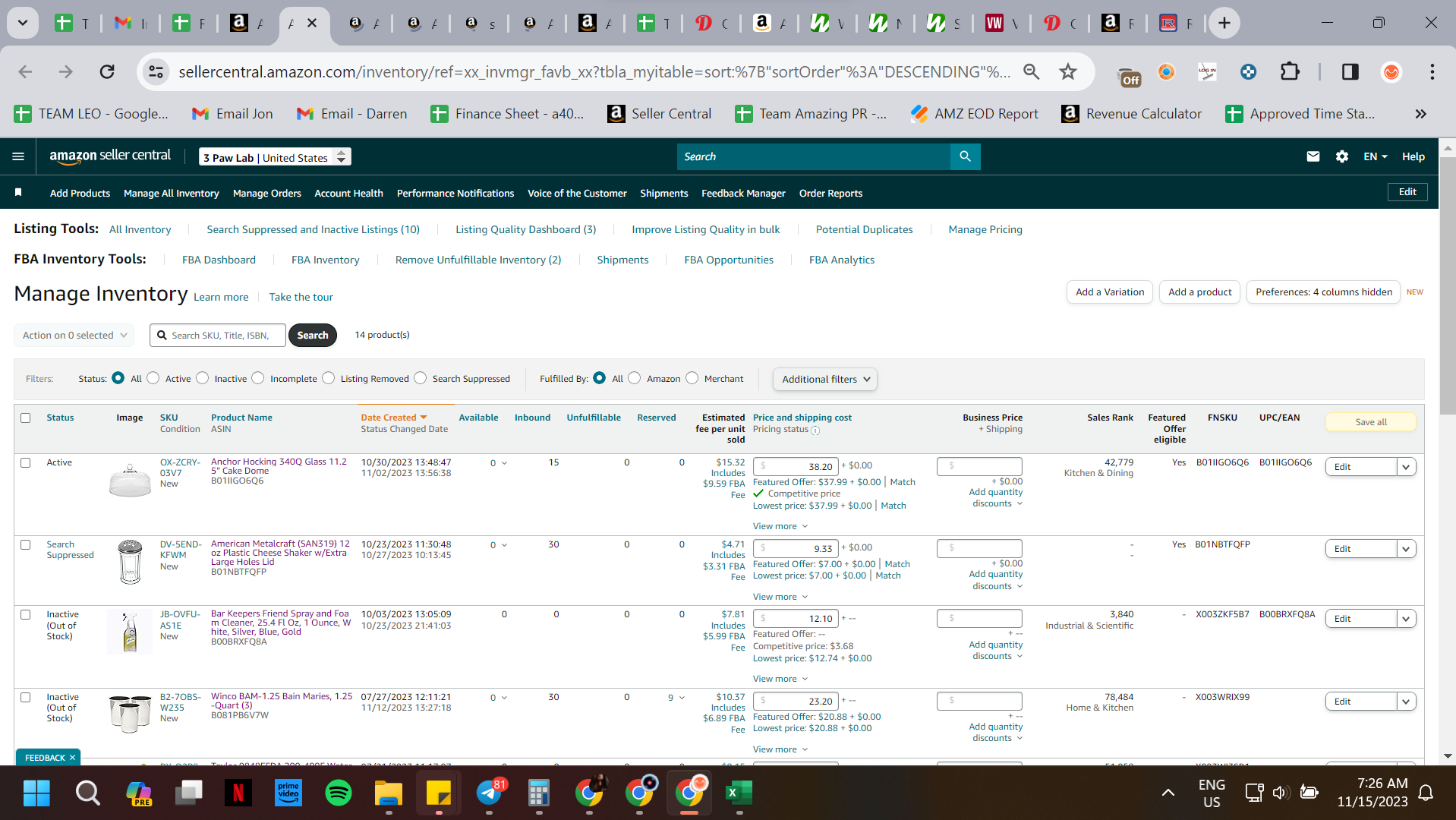Show all bookmarks with the double chevron
The height and width of the screenshot is (820, 1456).
[x=1420, y=114]
